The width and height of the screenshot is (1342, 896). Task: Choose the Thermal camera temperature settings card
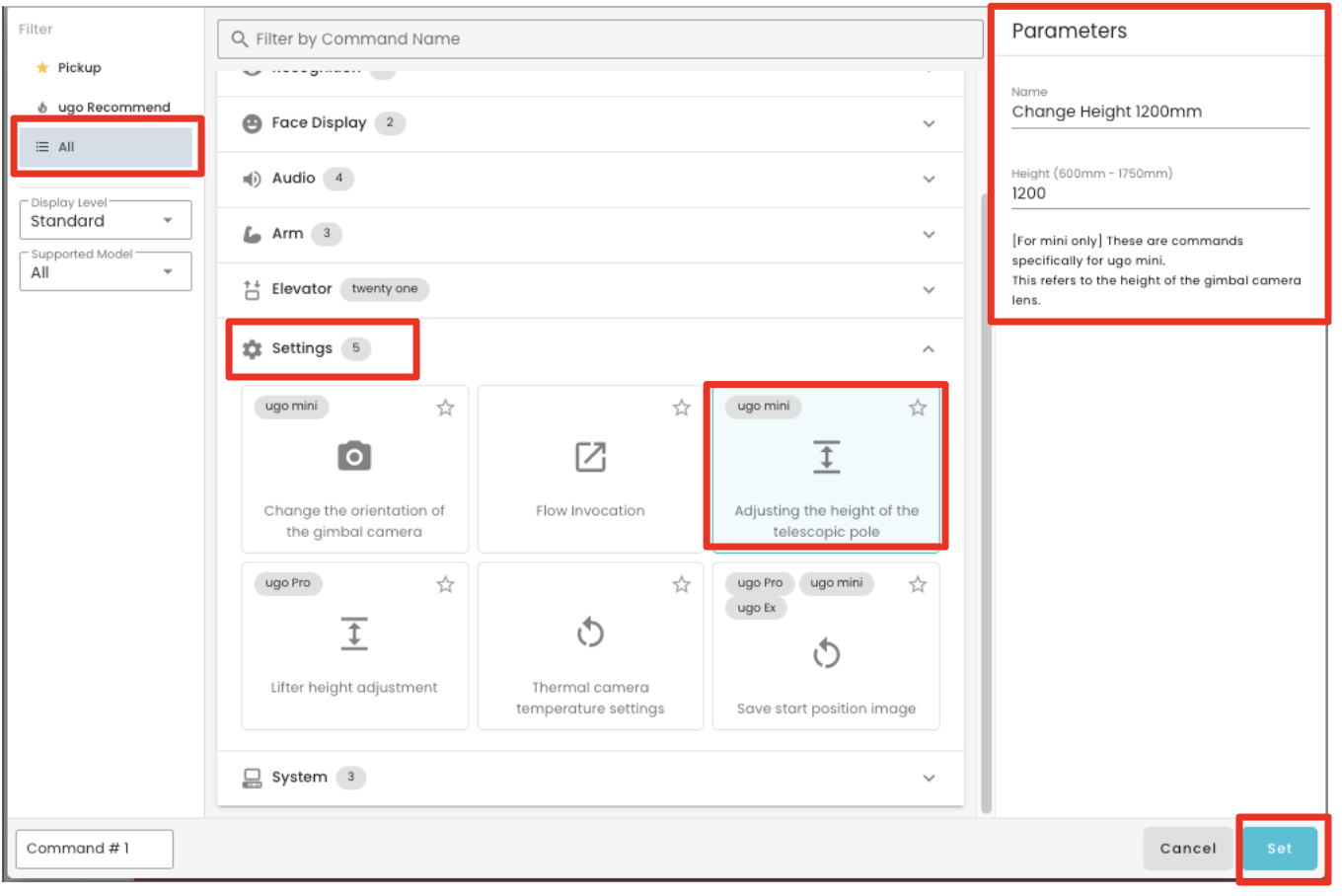pyautogui.click(x=590, y=646)
